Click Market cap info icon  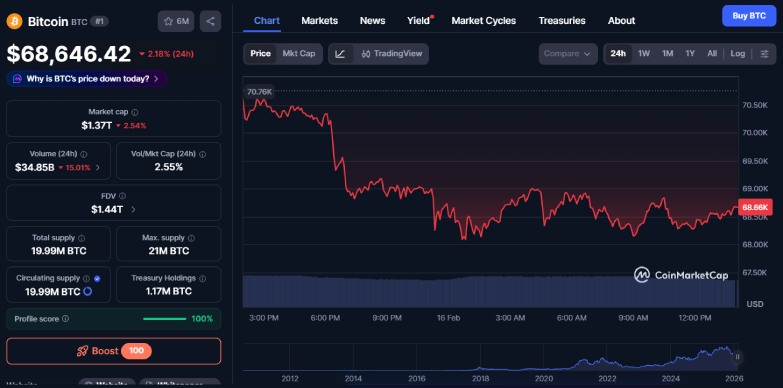pos(135,112)
